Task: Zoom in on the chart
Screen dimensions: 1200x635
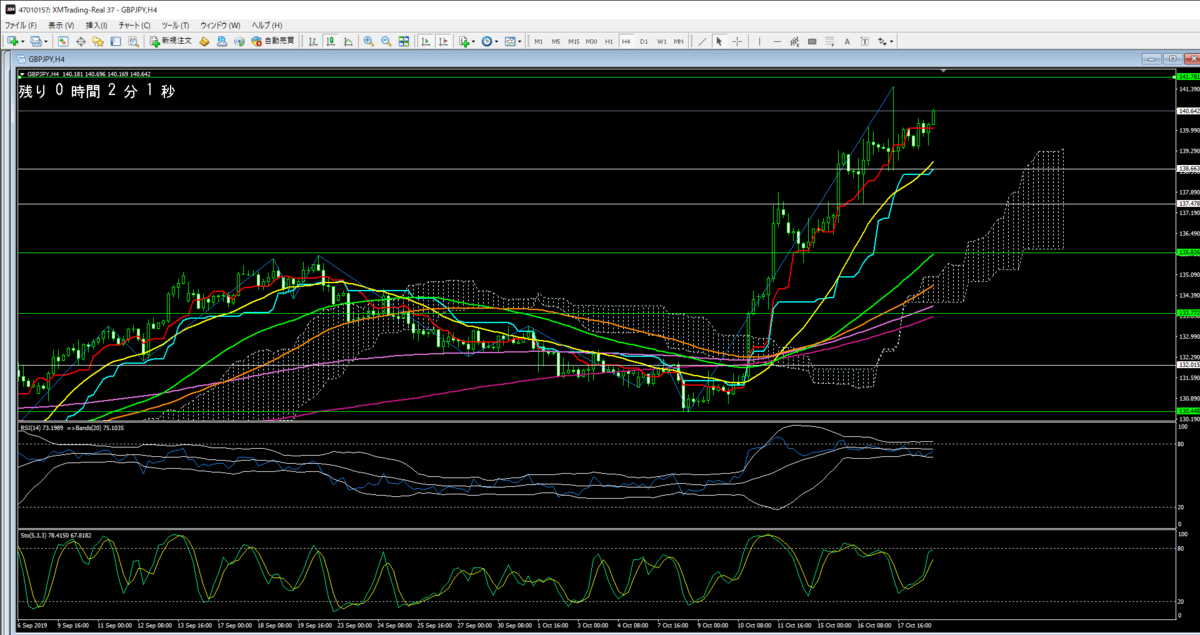Action: pyautogui.click(x=368, y=41)
